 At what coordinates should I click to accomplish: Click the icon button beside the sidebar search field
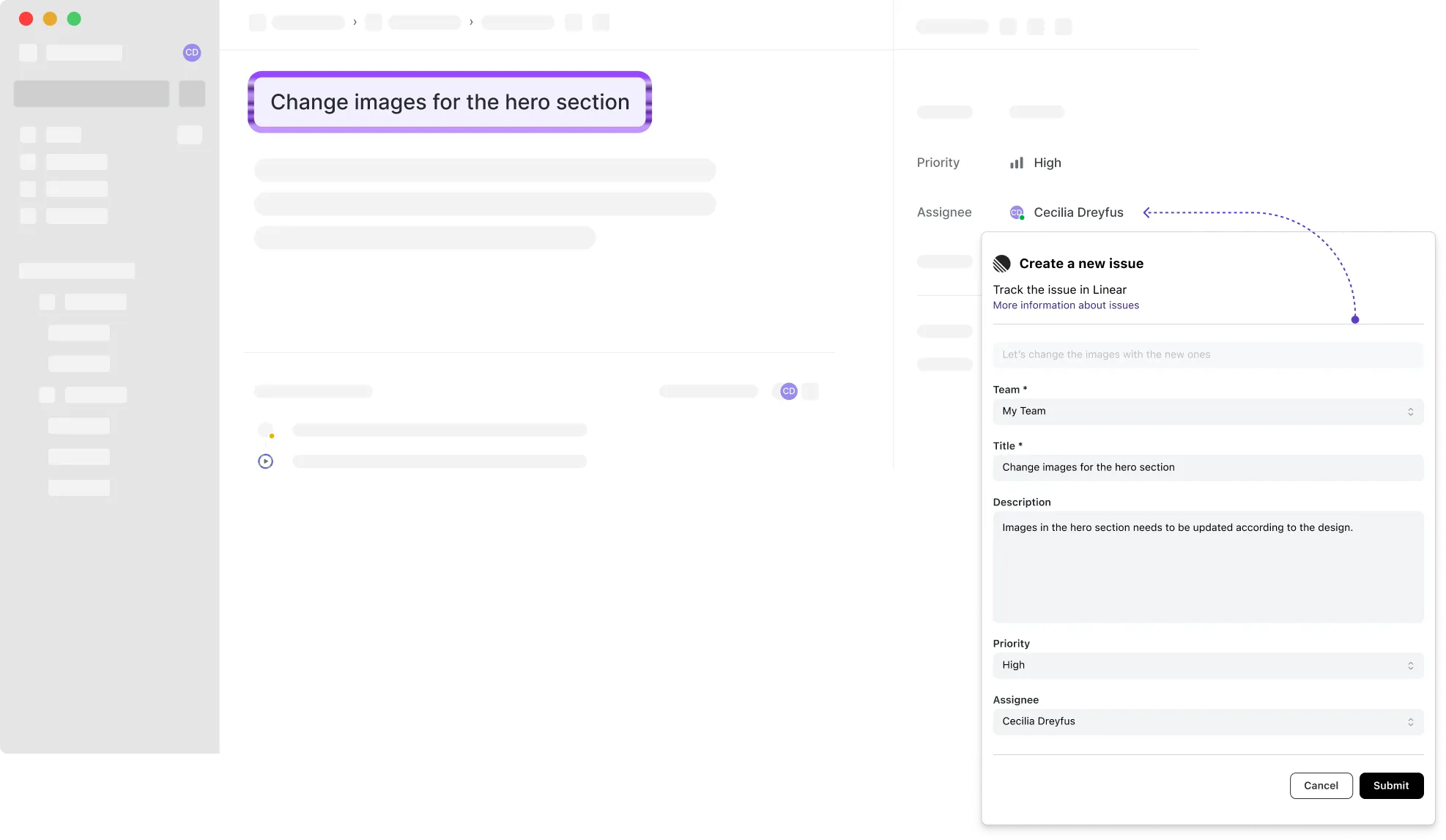(x=191, y=93)
